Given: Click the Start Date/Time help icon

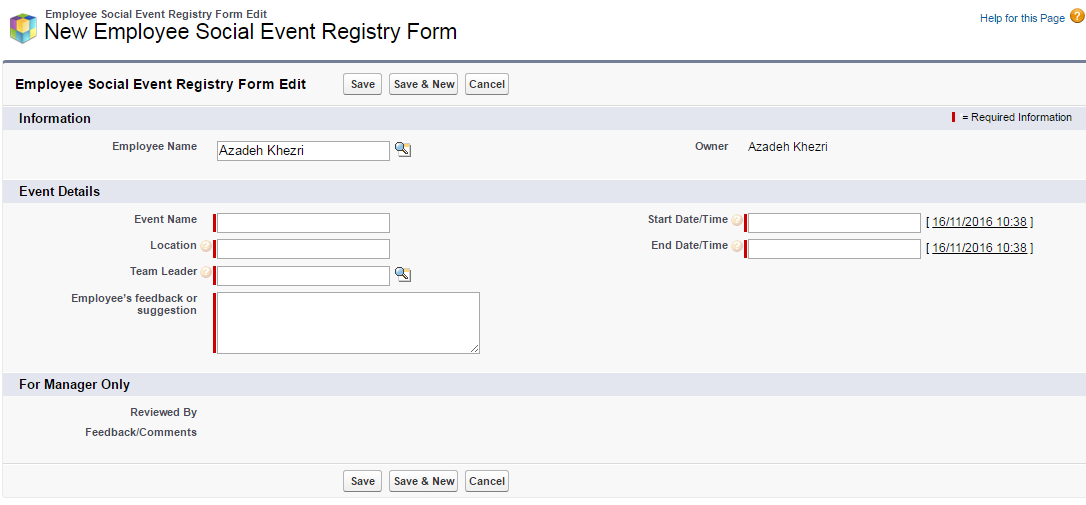Looking at the screenshot, I should tap(737, 221).
